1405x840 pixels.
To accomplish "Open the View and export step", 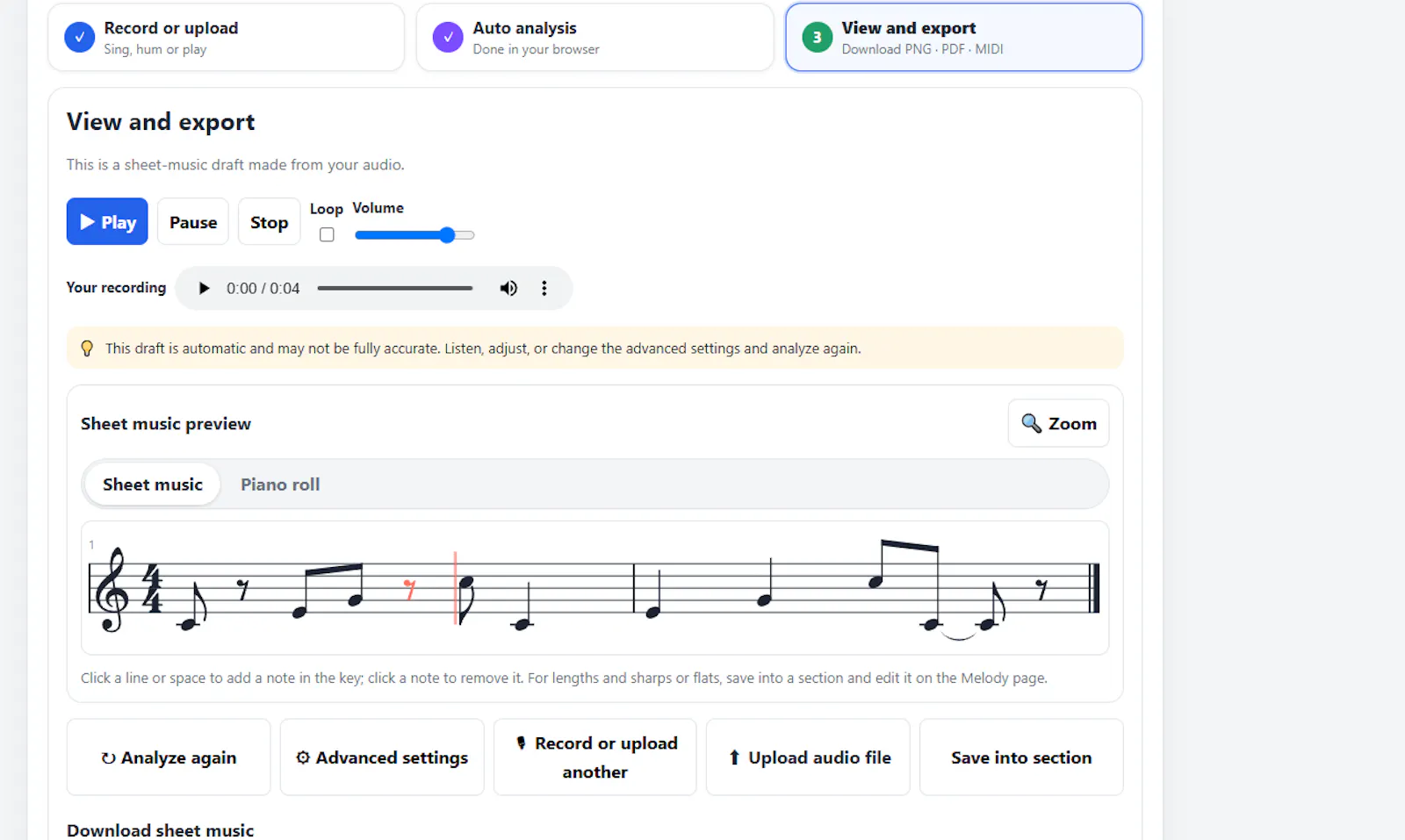I will 964,37.
